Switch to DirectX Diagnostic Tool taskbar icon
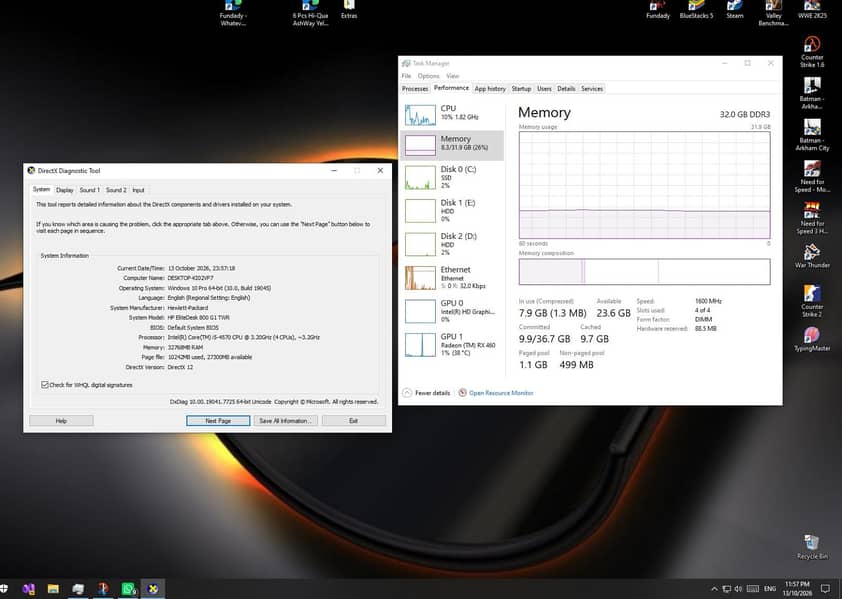This screenshot has height=599, width=842. coord(153,589)
